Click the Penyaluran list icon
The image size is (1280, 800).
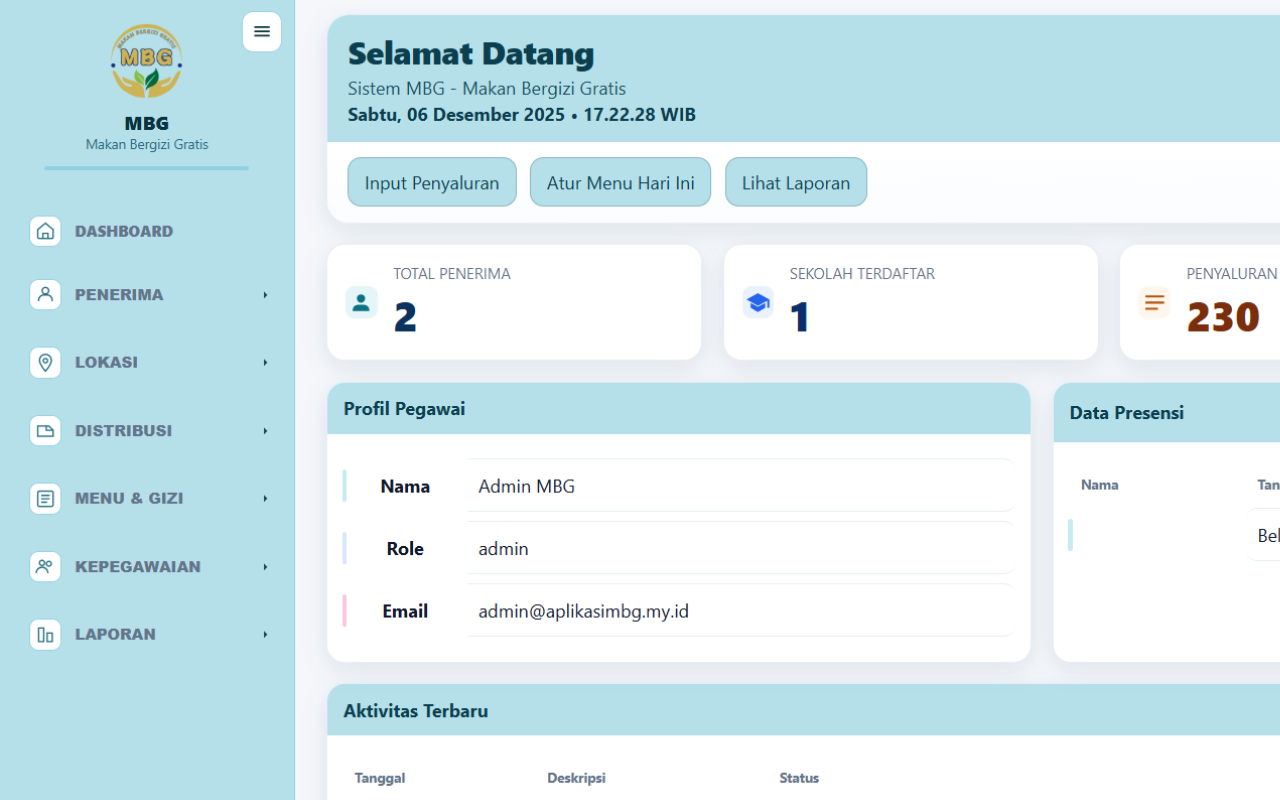coord(1154,302)
